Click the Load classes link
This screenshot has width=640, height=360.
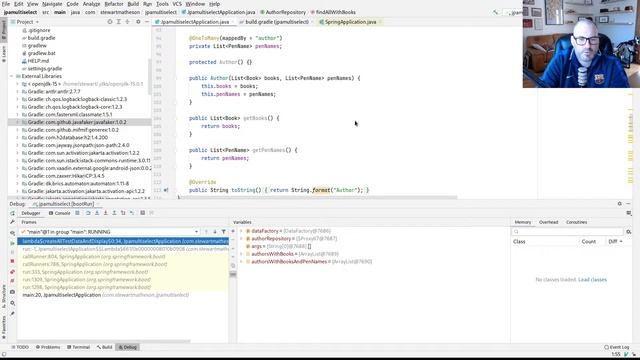coord(592,280)
